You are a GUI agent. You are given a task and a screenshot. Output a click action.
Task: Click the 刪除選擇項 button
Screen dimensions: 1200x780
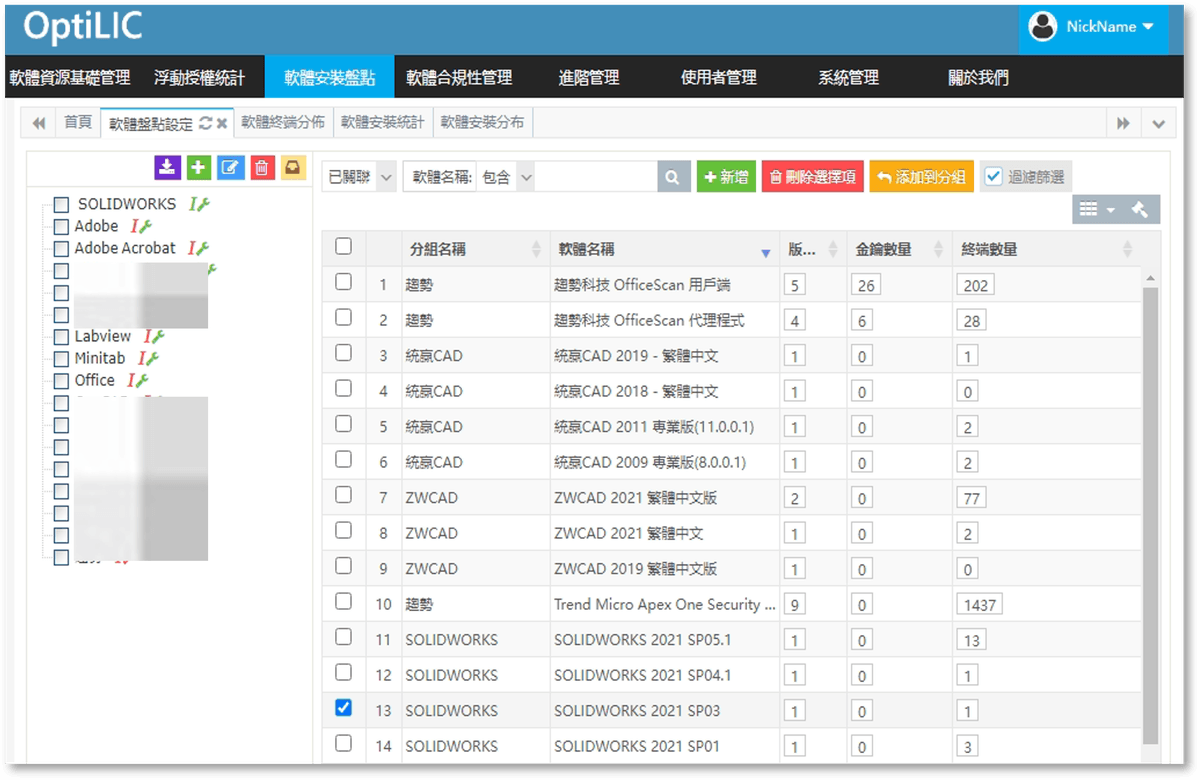pyautogui.click(x=812, y=177)
